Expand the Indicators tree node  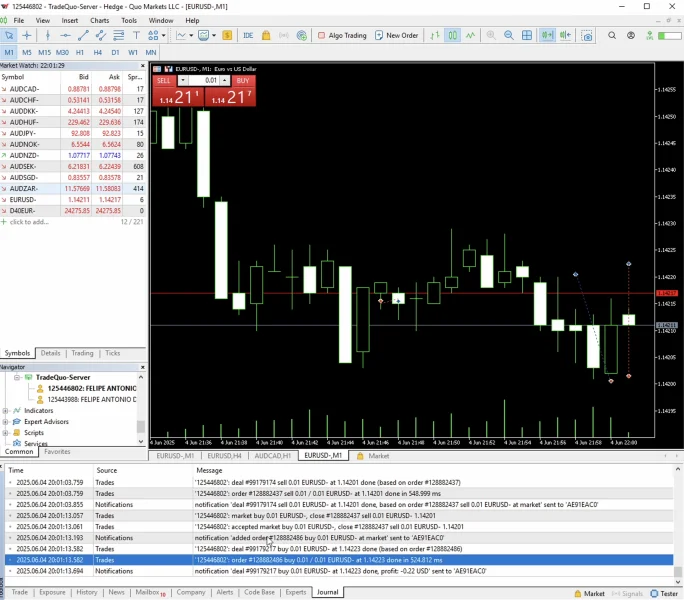click(5, 411)
